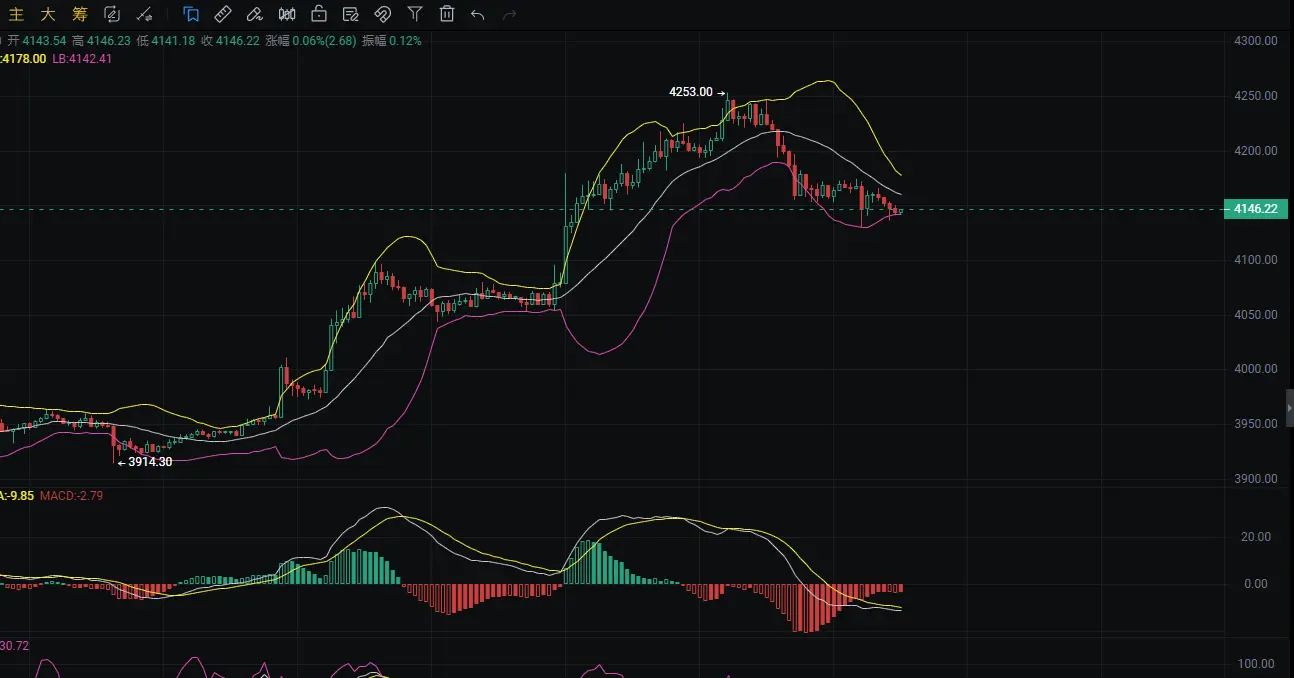
Task: Expand the side panel arrow on right edge
Action: (1289, 409)
